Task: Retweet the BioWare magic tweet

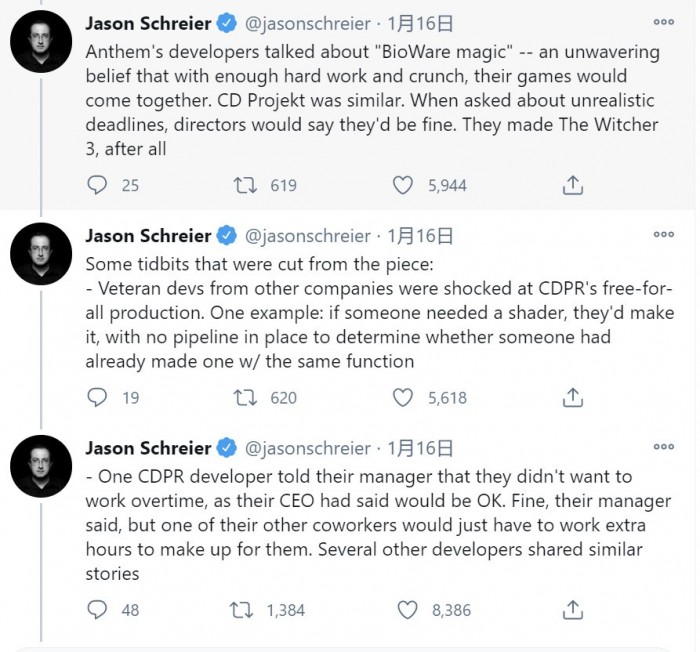Action: 244,185
